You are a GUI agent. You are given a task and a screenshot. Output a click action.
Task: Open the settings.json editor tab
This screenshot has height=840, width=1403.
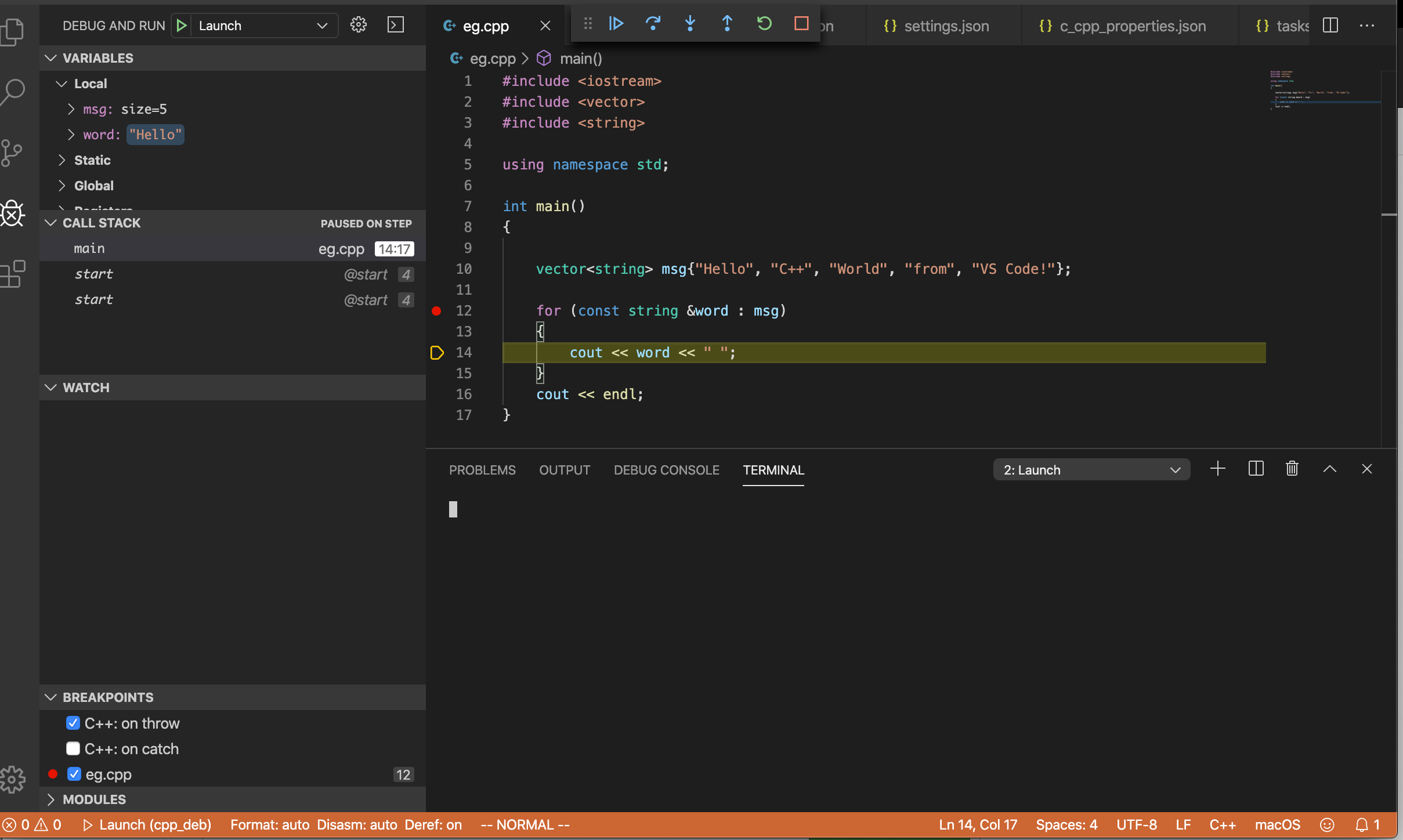coord(946,26)
